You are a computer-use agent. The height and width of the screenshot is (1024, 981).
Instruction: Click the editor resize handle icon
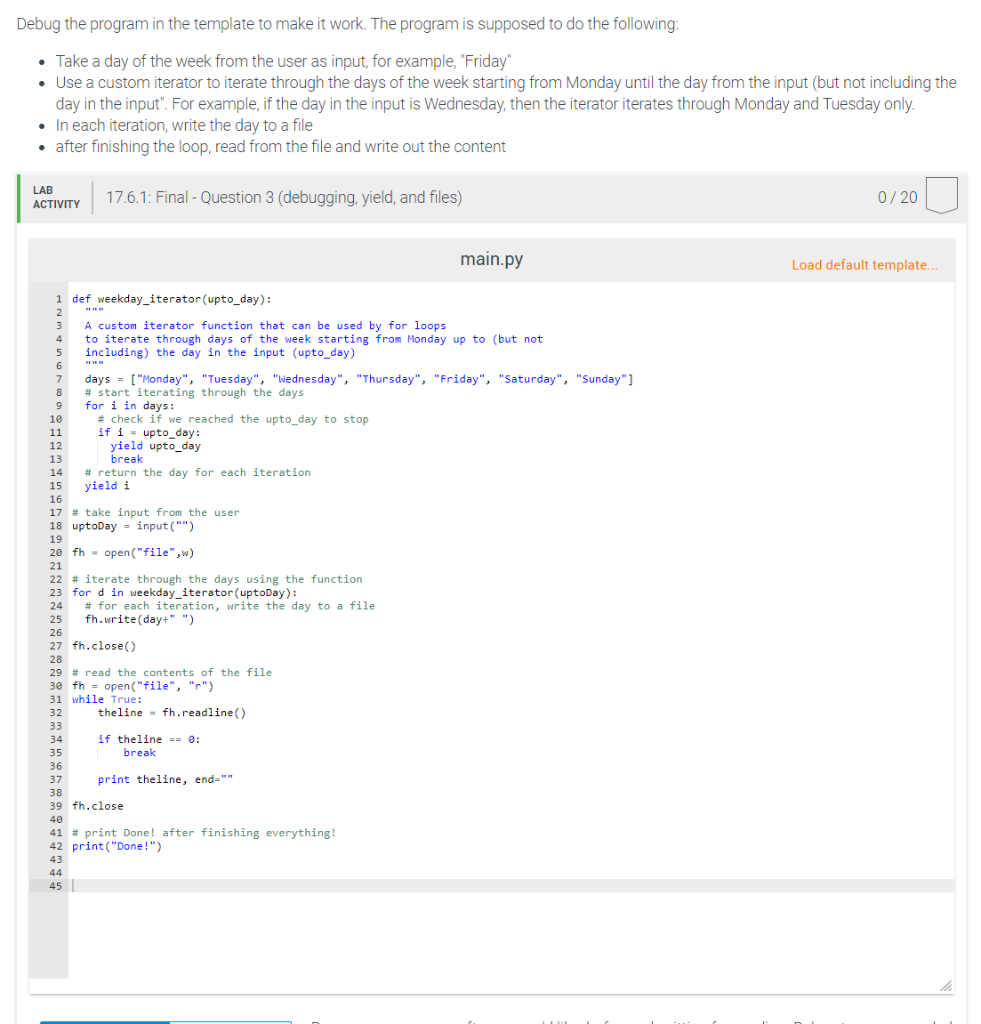pos(945,986)
